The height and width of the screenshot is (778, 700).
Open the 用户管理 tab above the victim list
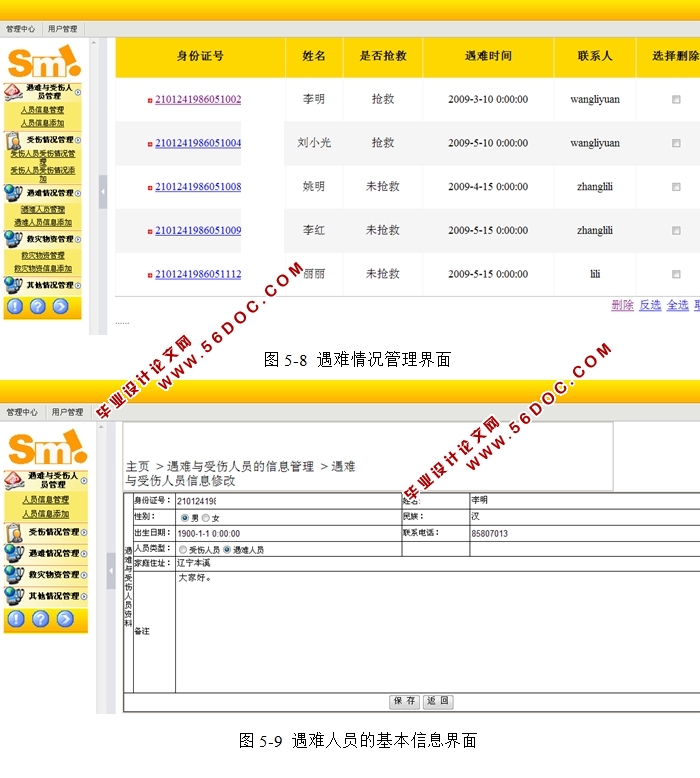pyautogui.click(x=63, y=30)
